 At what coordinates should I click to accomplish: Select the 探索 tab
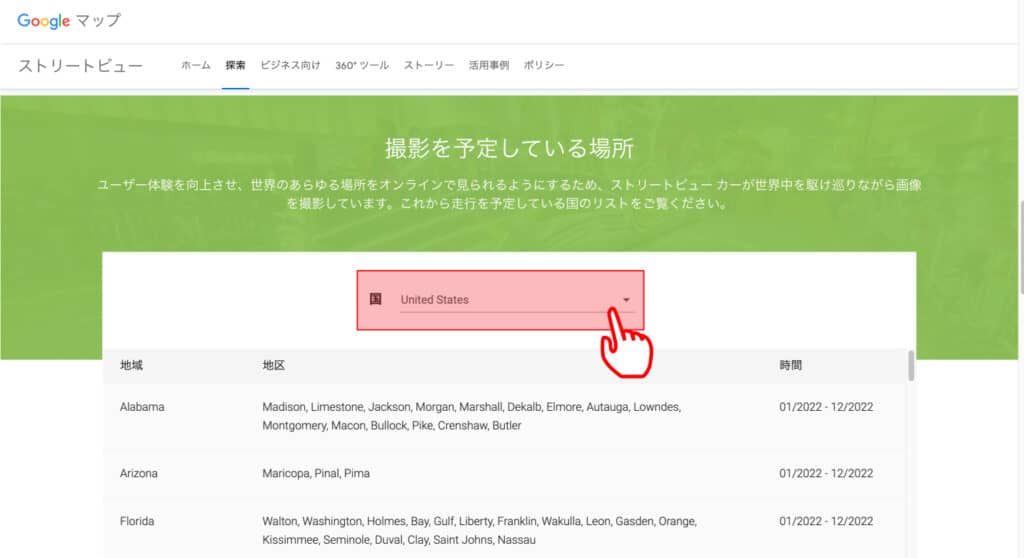[235, 65]
